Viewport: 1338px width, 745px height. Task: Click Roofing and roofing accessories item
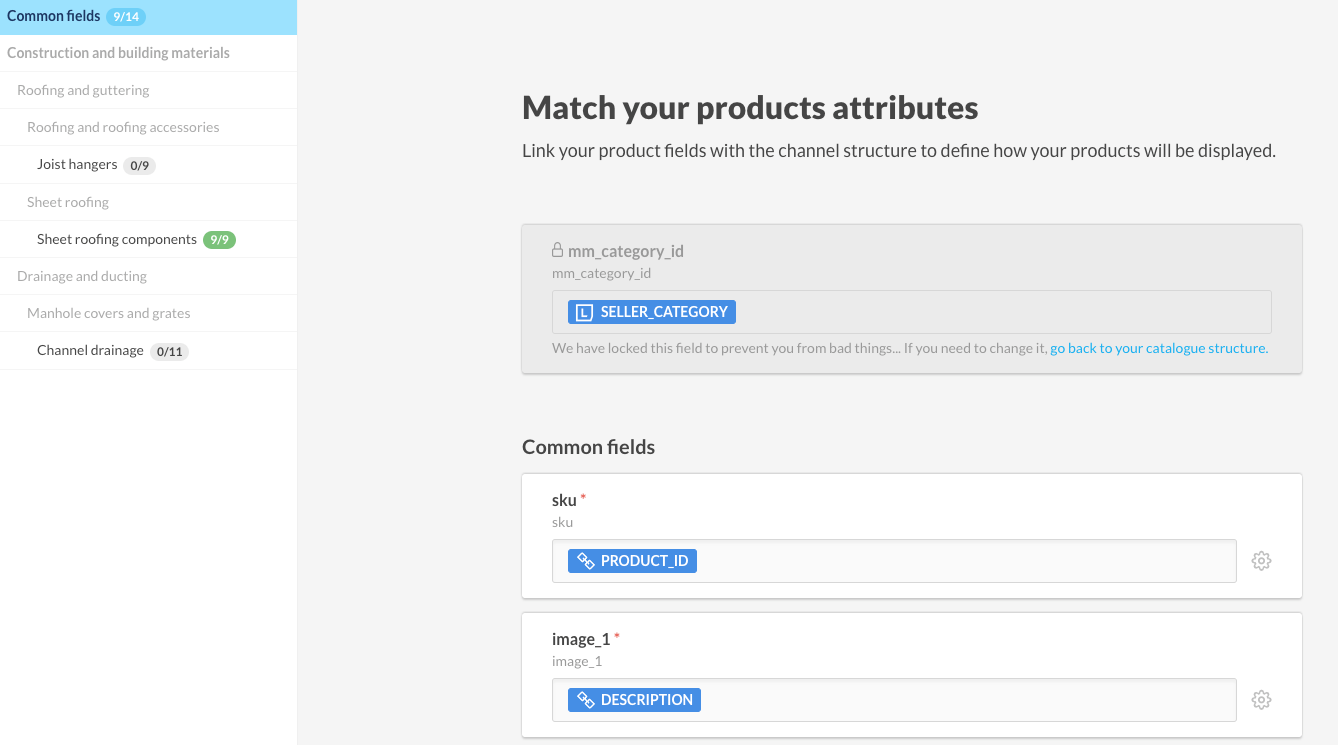coord(123,127)
